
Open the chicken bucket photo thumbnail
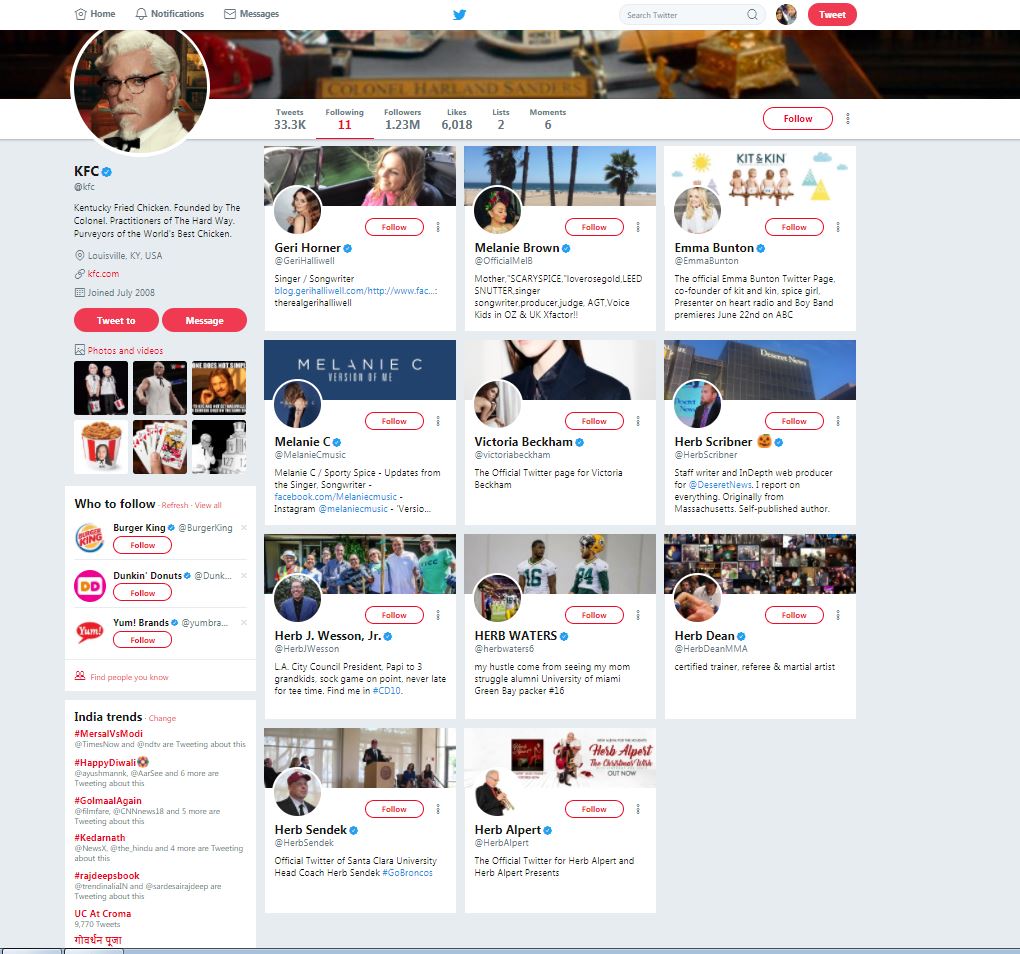coord(101,447)
